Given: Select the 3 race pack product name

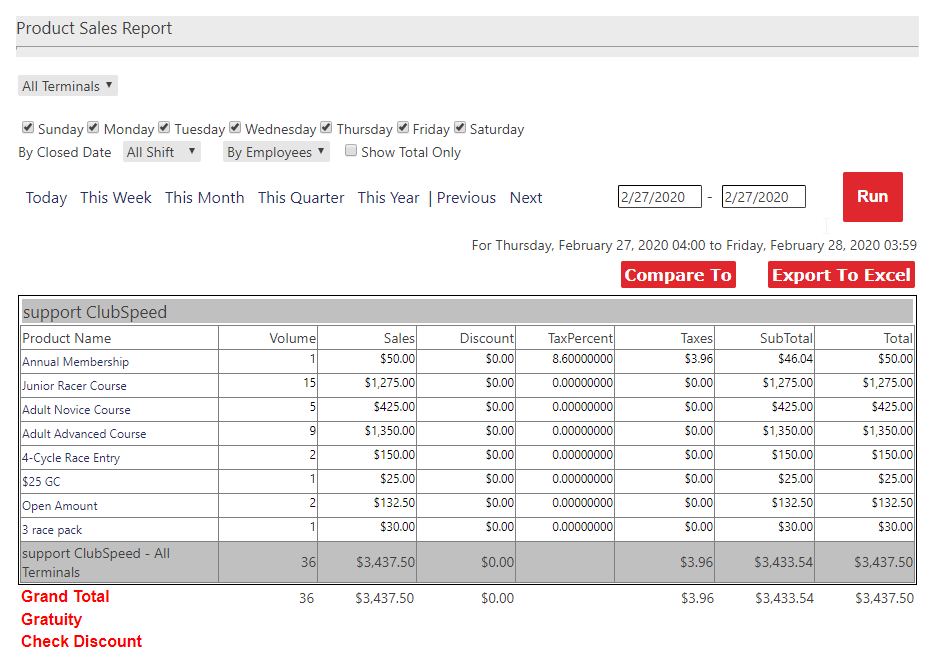Looking at the screenshot, I should (52, 529).
